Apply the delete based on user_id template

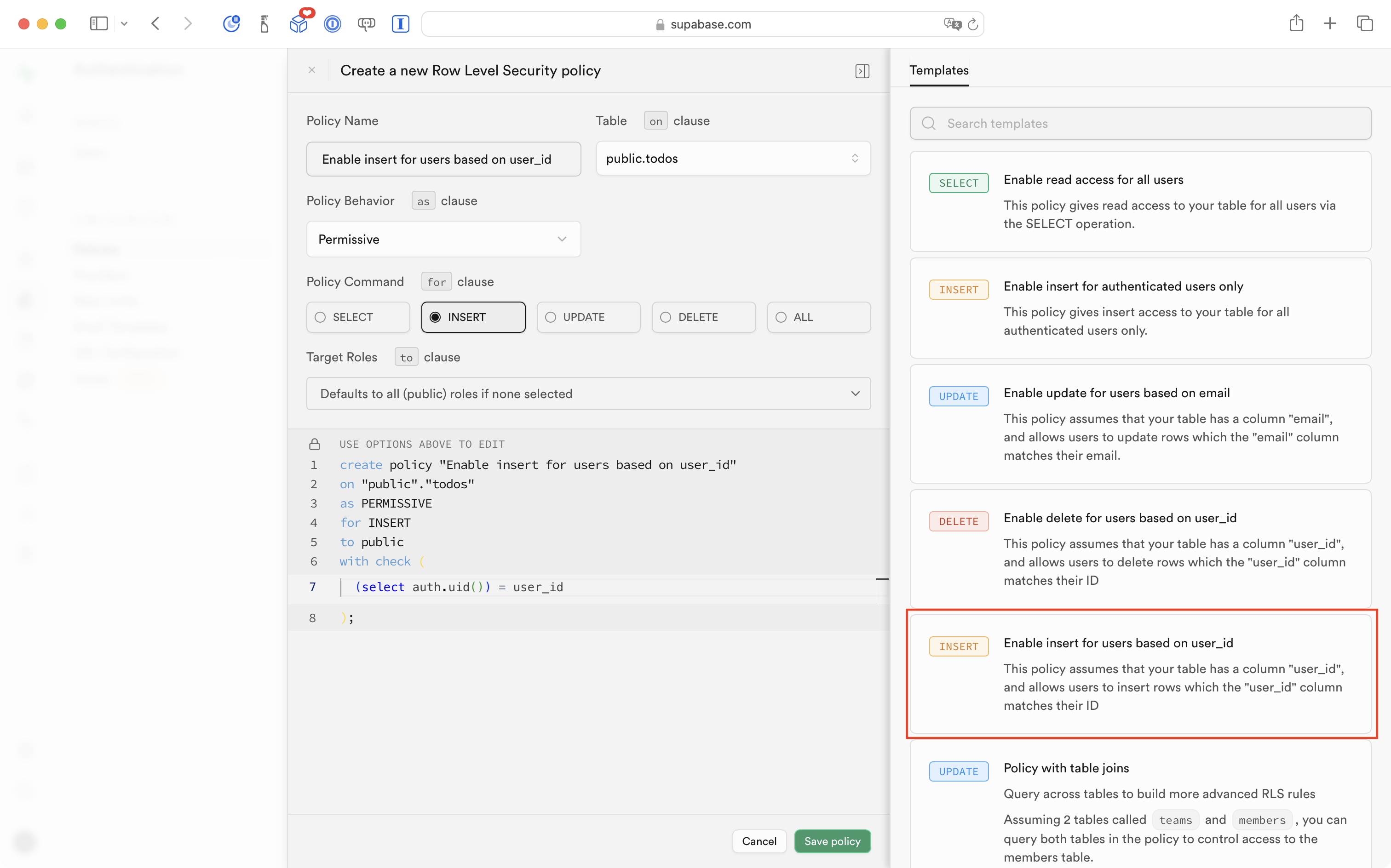(x=1140, y=548)
